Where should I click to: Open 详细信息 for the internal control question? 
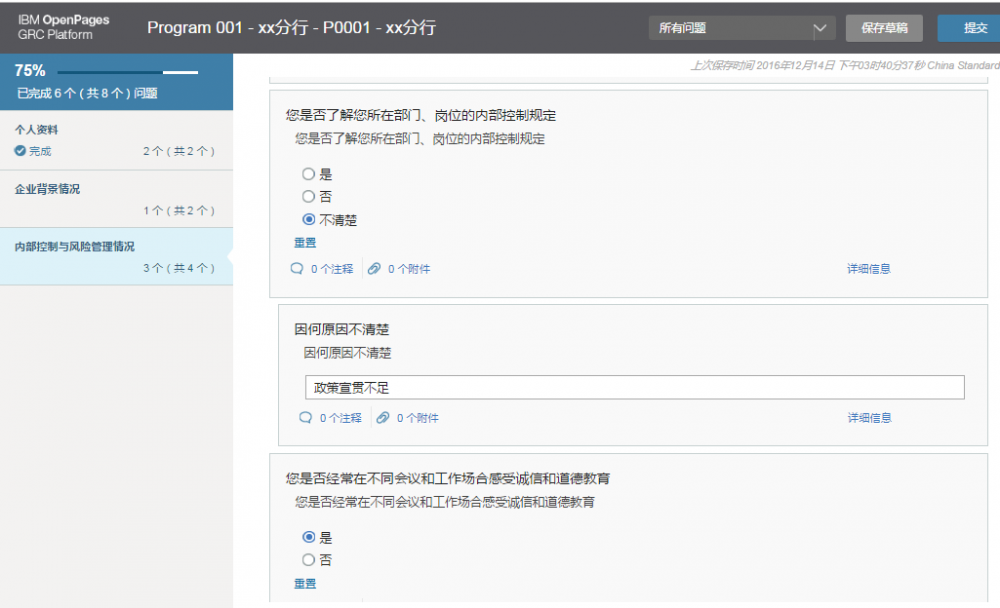coord(868,268)
